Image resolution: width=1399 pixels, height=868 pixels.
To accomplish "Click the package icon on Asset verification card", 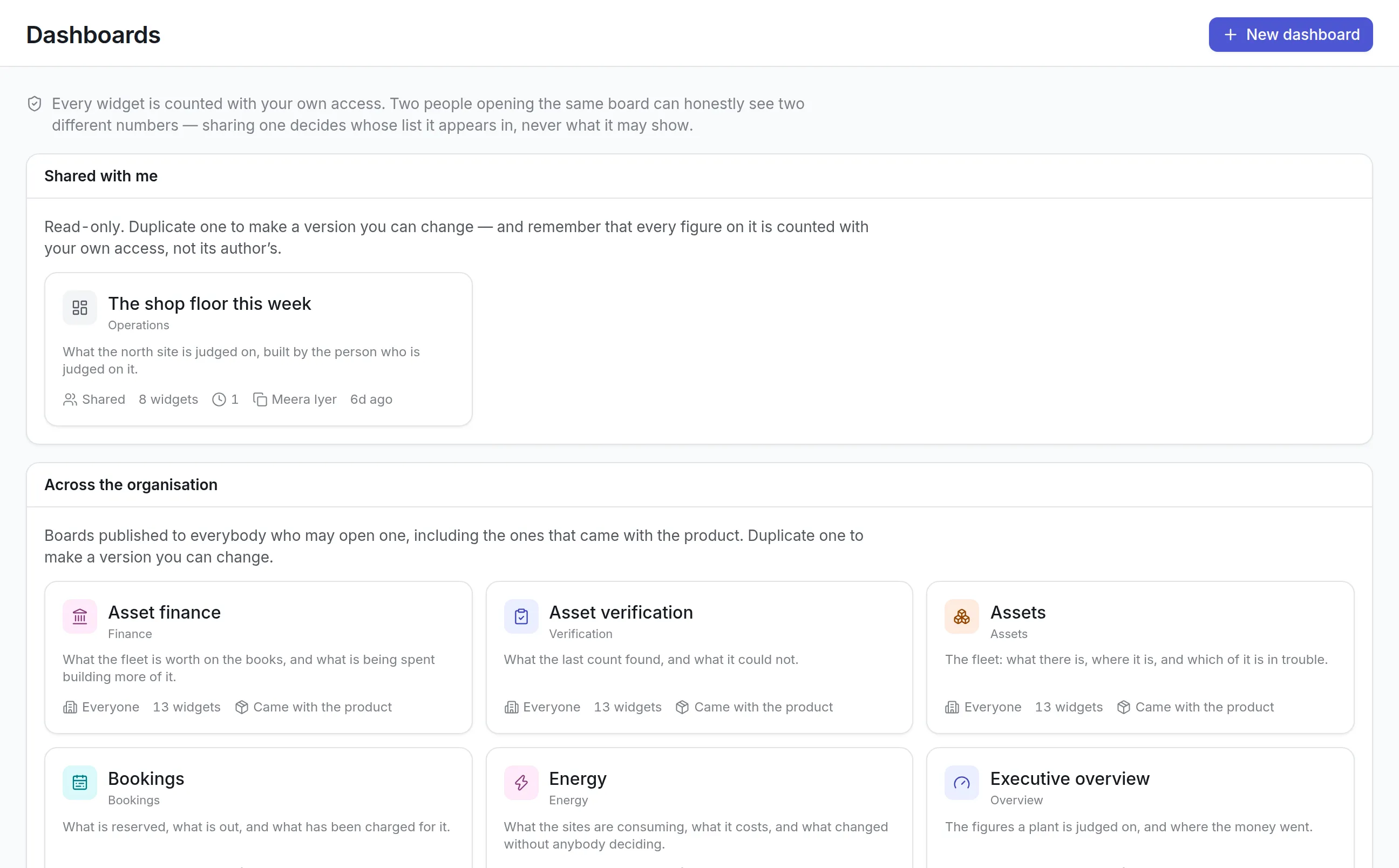I will (682, 707).
